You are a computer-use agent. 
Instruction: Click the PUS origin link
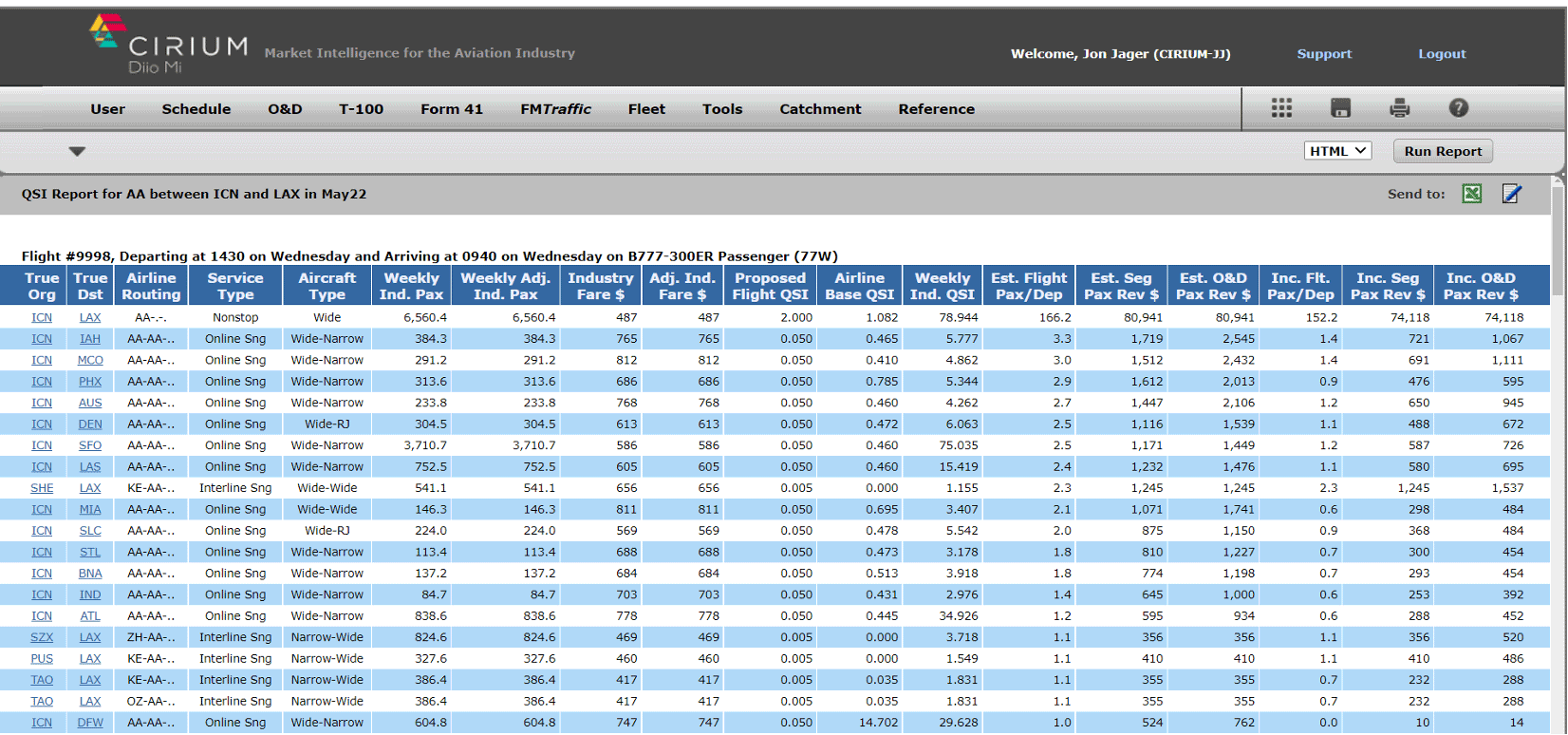click(42, 659)
